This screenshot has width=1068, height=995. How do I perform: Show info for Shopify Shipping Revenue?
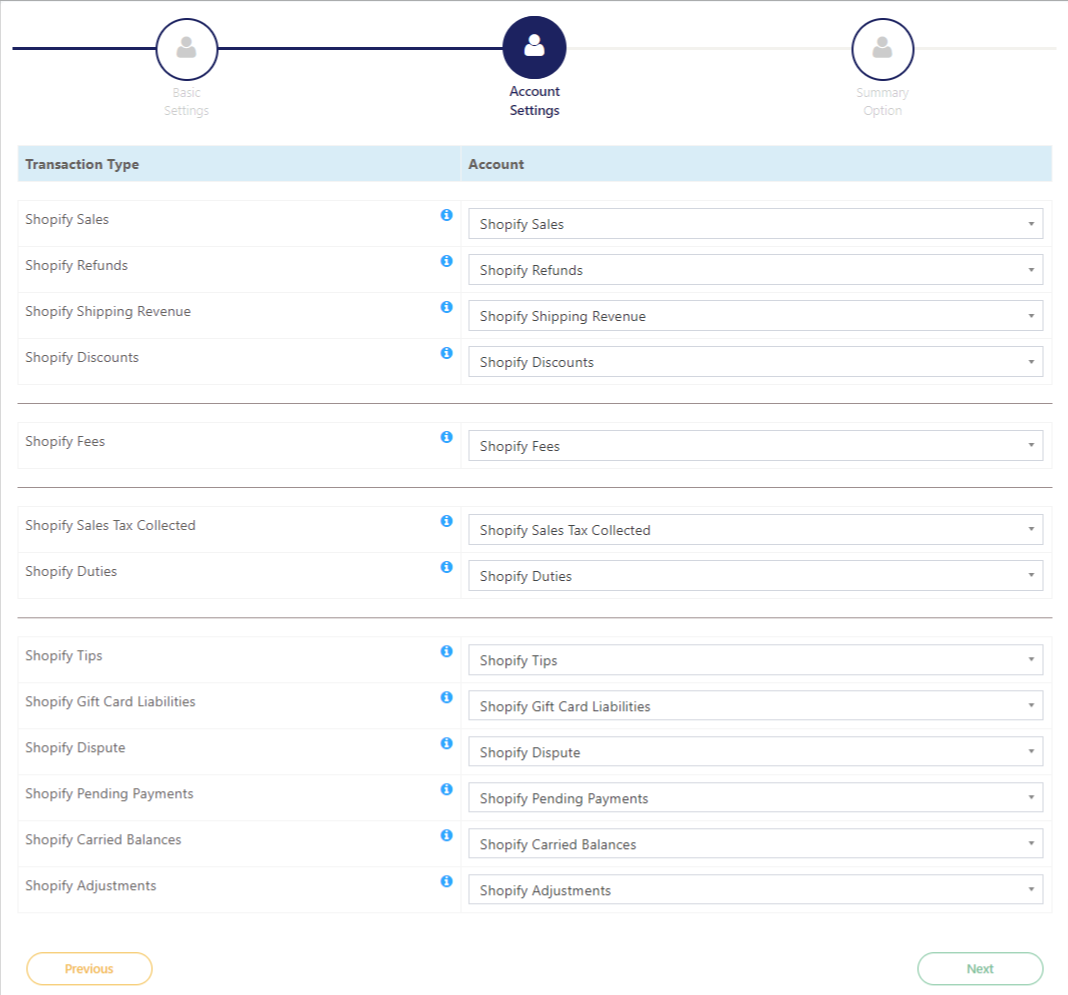pos(446,307)
